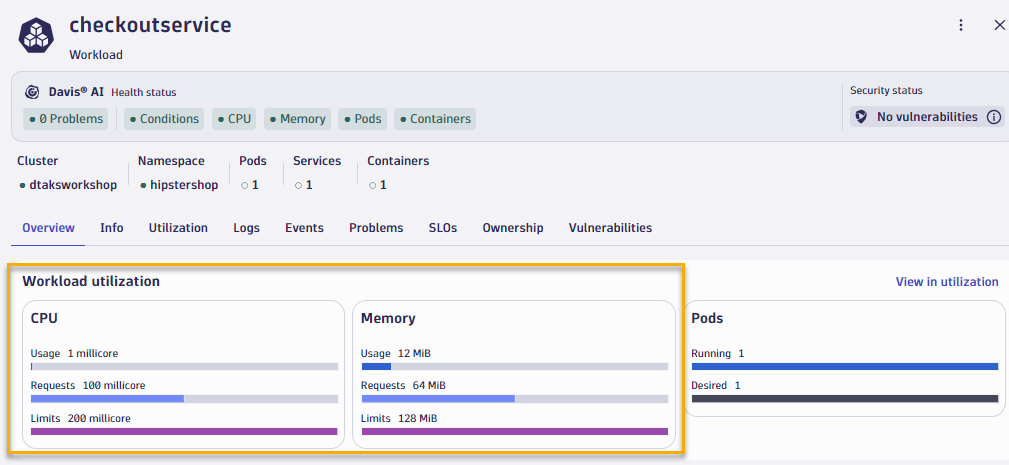Click the CPU health status chip
1009x465 pixels.
click(234, 119)
